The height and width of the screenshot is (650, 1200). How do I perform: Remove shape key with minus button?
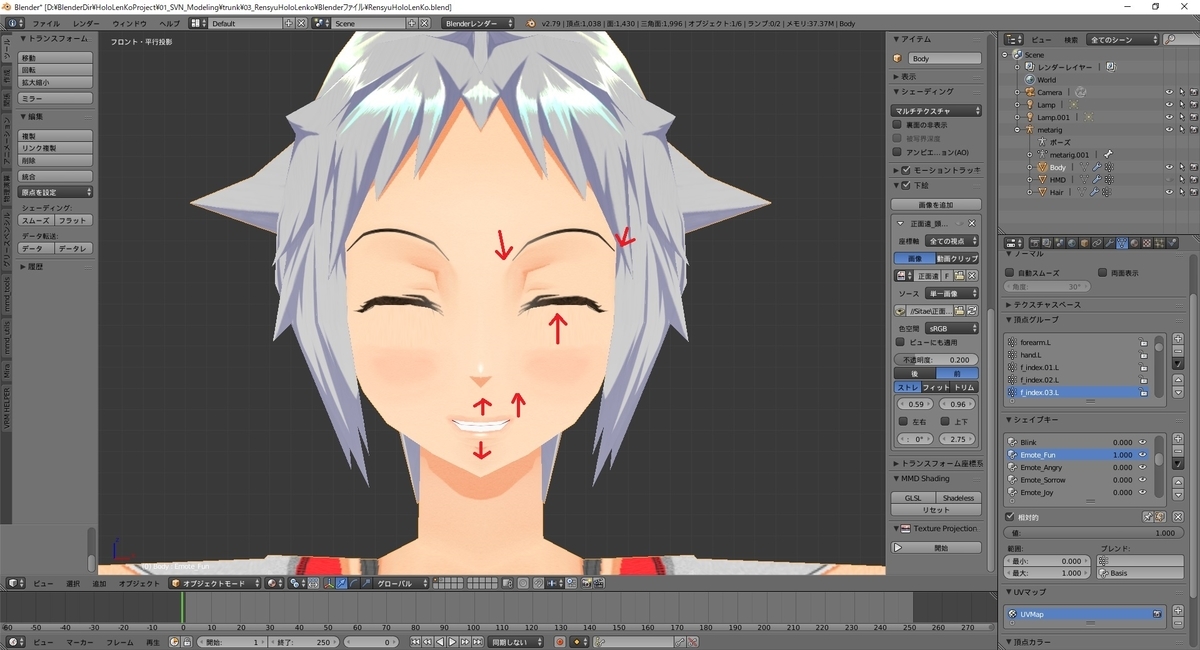[1177, 451]
